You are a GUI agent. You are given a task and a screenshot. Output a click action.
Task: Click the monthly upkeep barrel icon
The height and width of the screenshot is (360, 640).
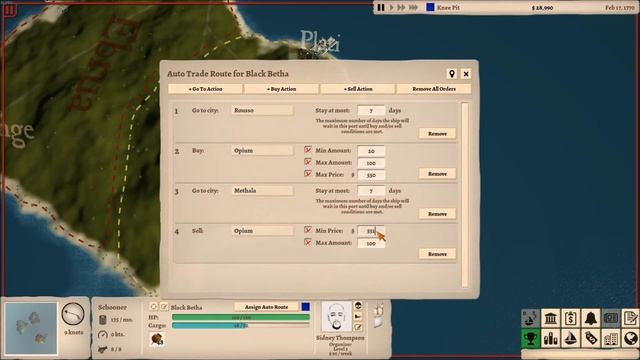pyautogui.click(x=103, y=320)
